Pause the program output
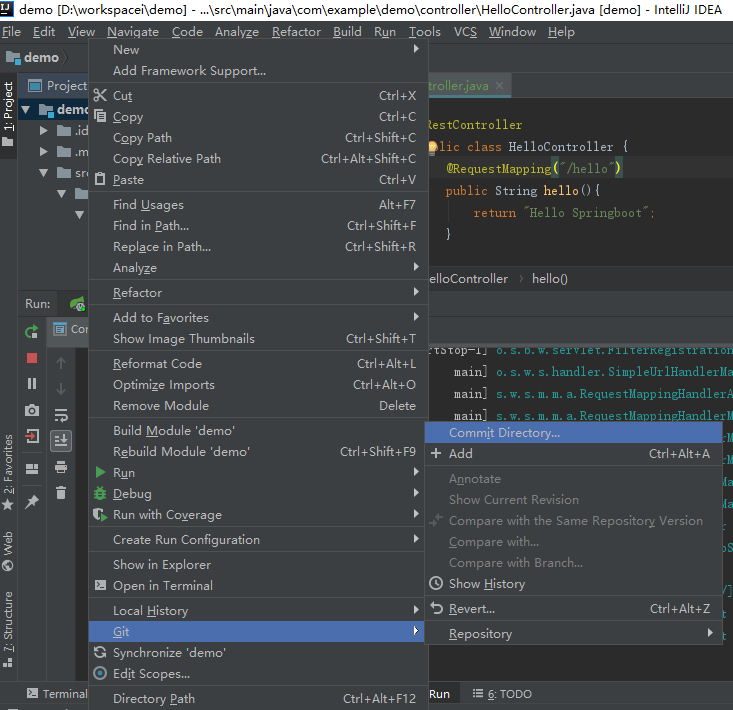The height and width of the screenshot is (710, 733). 32,384
